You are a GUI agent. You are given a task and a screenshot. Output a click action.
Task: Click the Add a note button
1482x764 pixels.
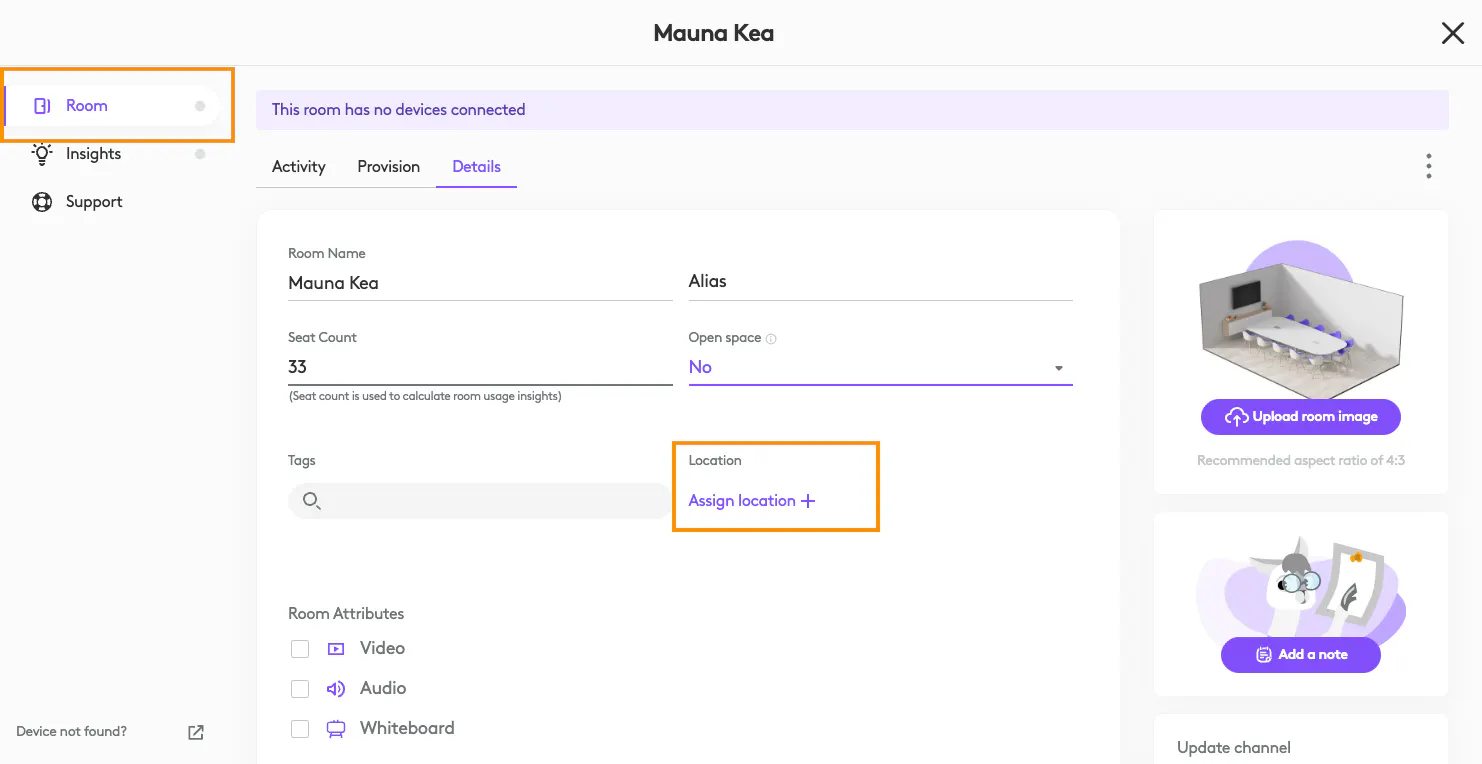coord(1300,655)
